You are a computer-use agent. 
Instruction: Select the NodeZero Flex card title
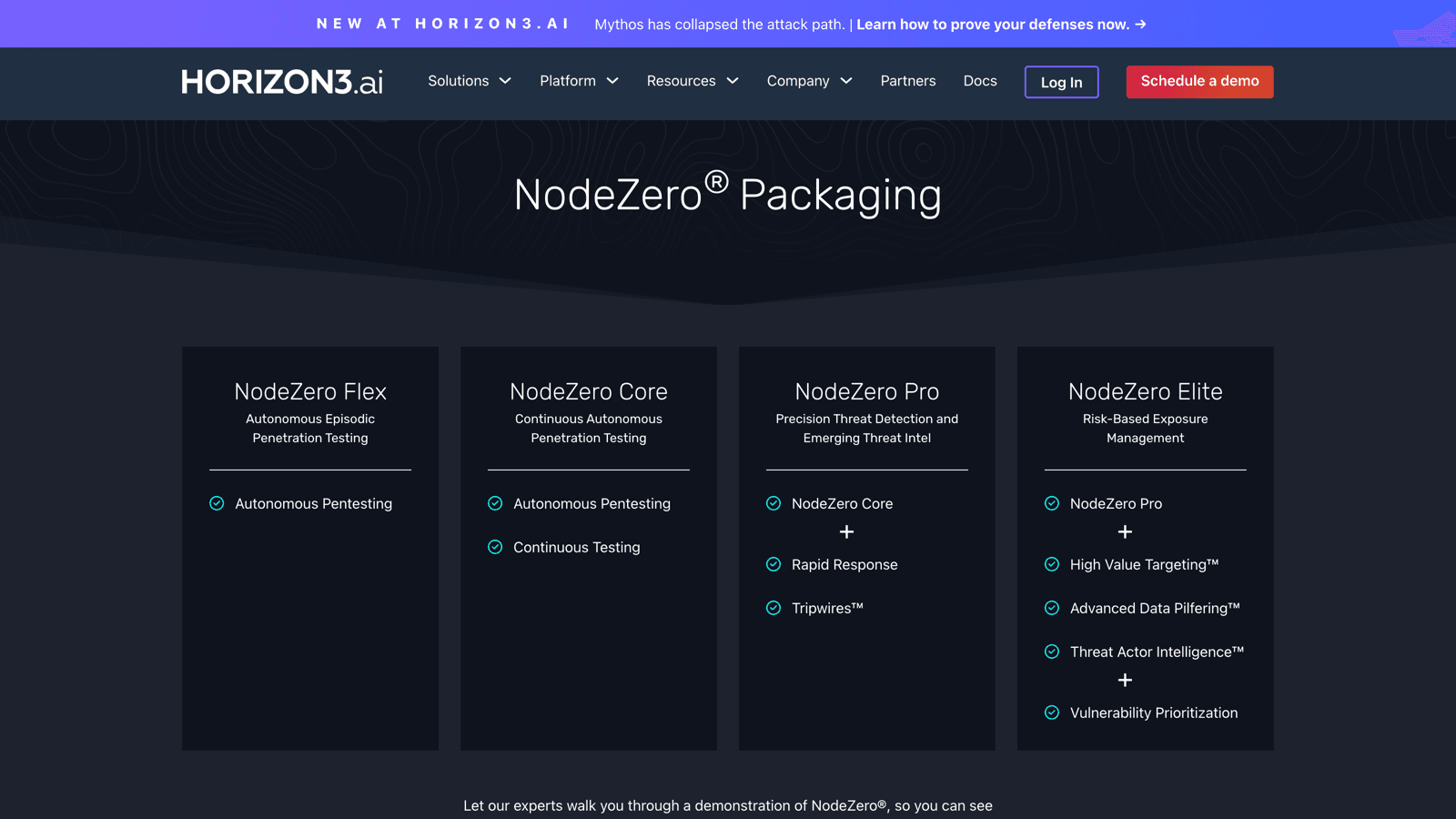[x=310, y=391]
